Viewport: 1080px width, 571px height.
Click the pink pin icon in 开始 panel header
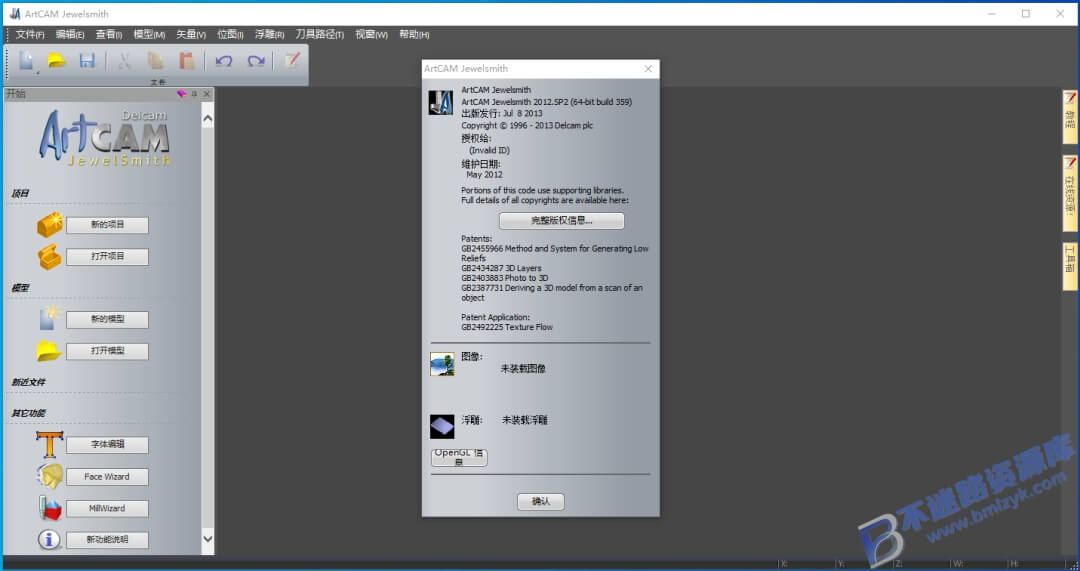(x=181, y=94)
